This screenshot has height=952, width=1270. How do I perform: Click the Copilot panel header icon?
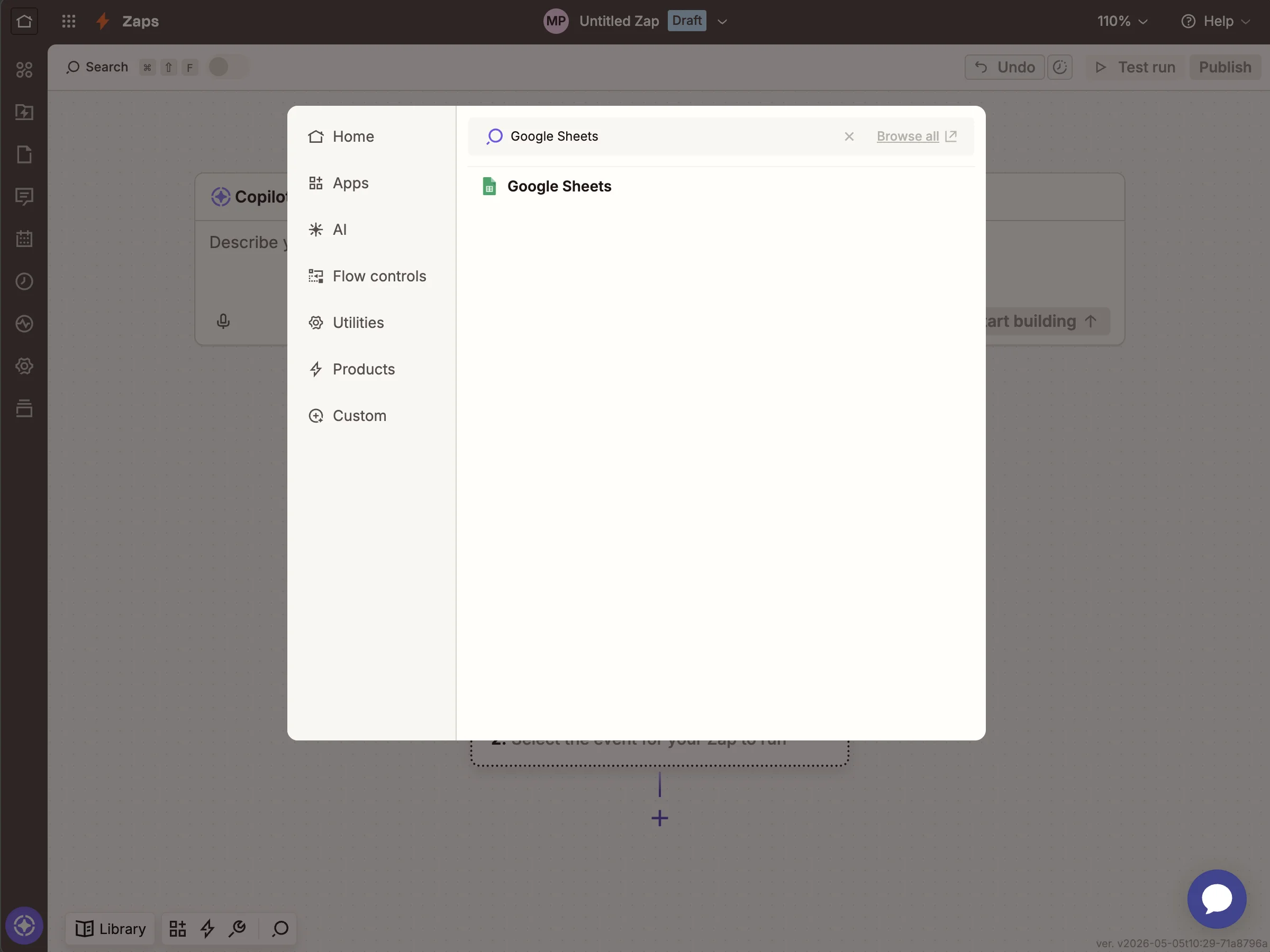coord(221,197)
